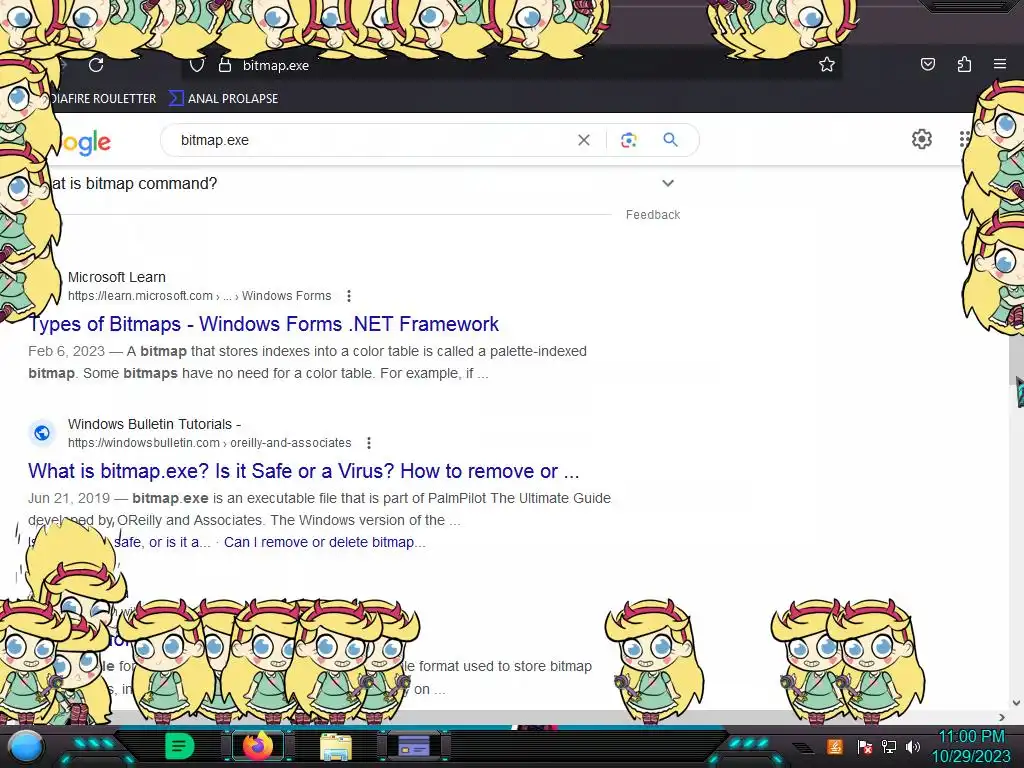The image size is (1024, 768).
Task: Open the network tray icon
Action: click(x=888, y=746)
